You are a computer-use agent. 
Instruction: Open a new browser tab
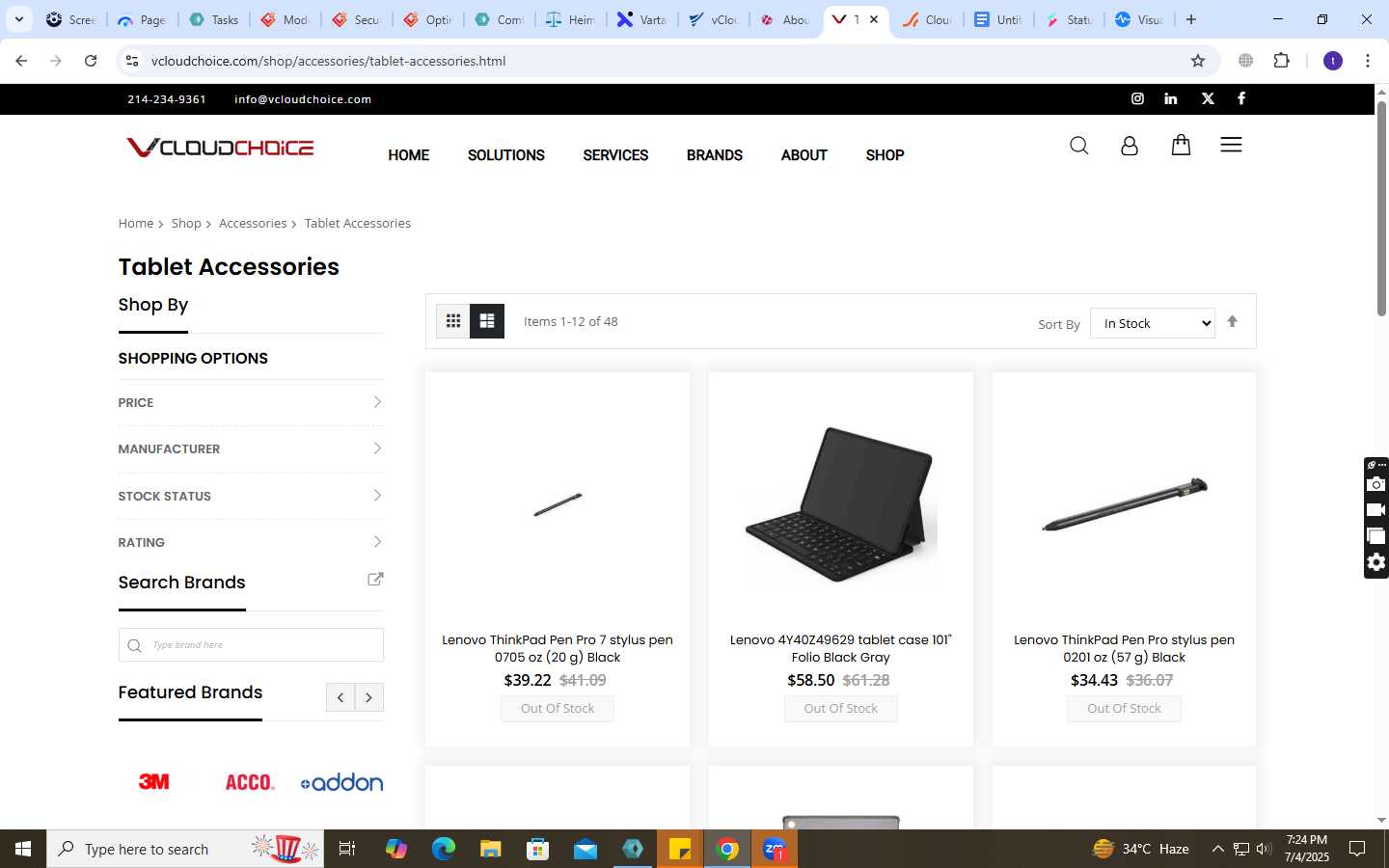point(1191,19)
